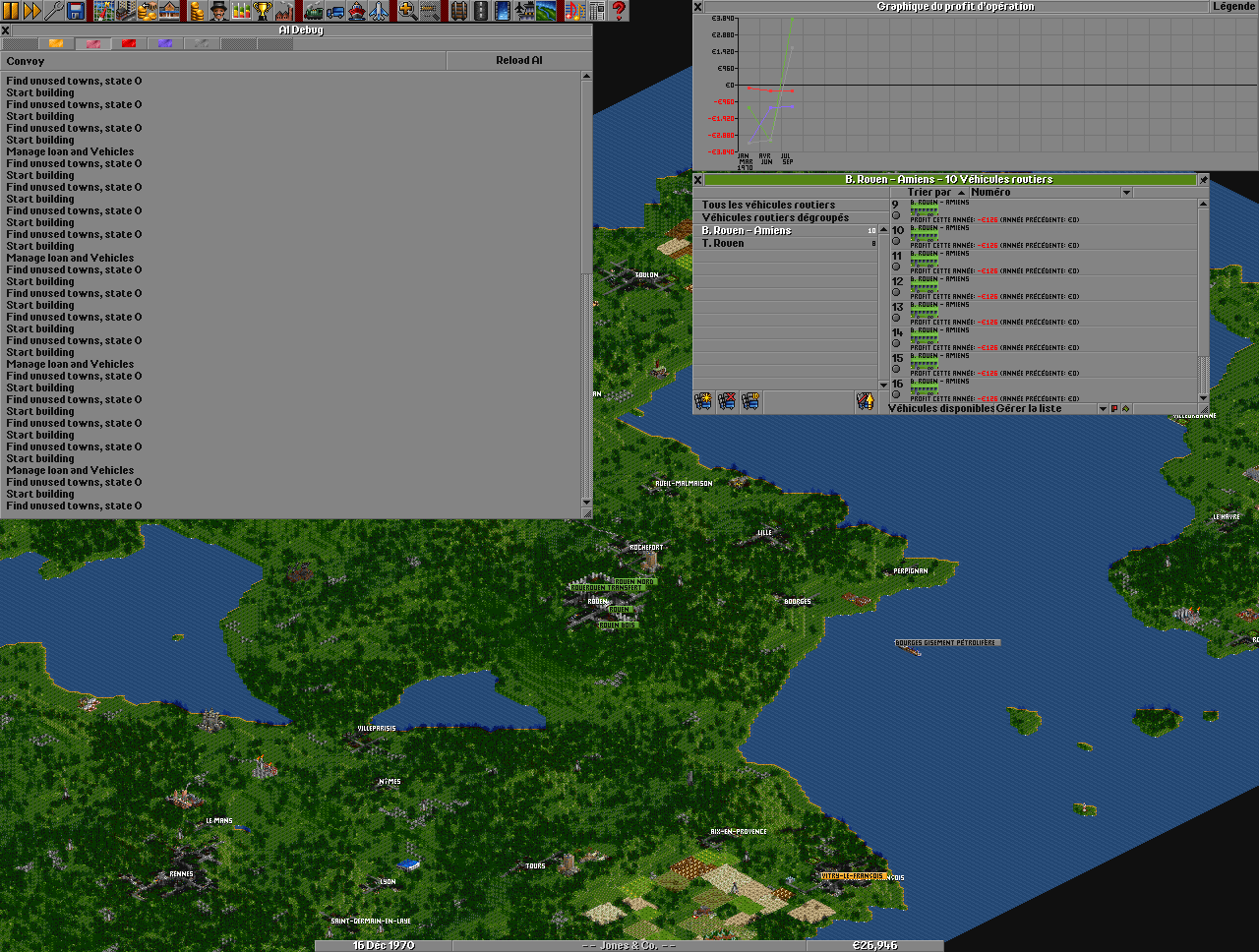Open airport construction icon

[523, 11]
